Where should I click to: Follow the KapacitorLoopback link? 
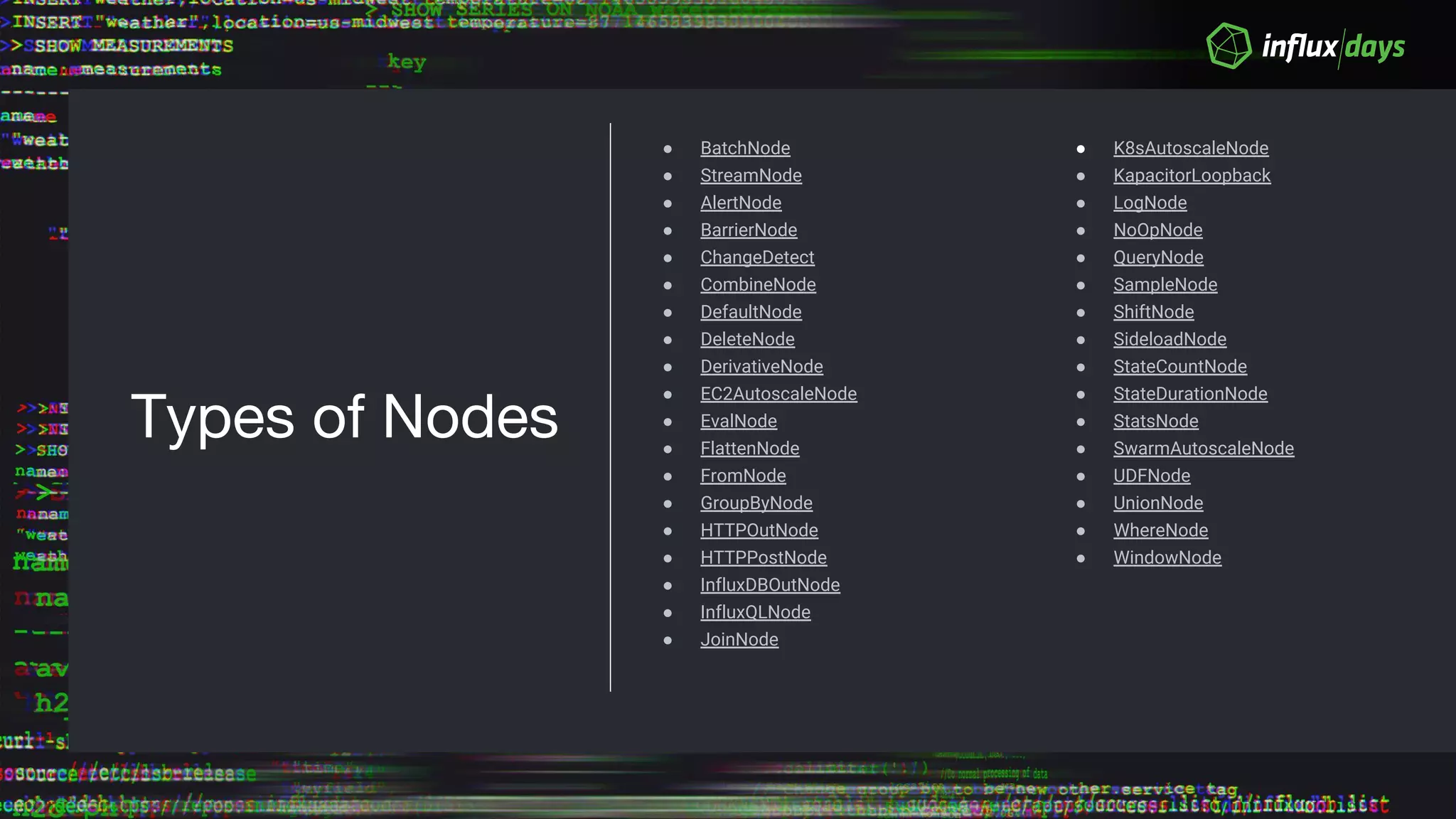click(x=1192, y=176)
